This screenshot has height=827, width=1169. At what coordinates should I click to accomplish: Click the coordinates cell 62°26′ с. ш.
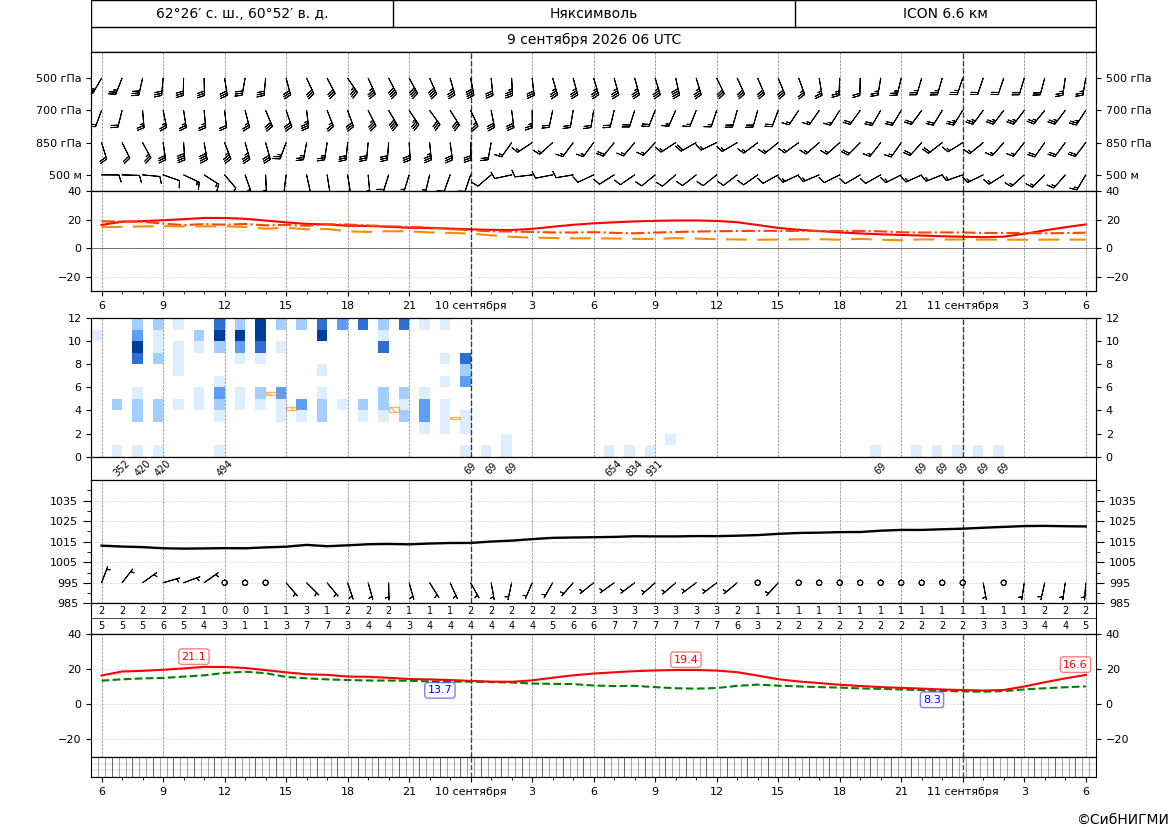coord(242,13)
